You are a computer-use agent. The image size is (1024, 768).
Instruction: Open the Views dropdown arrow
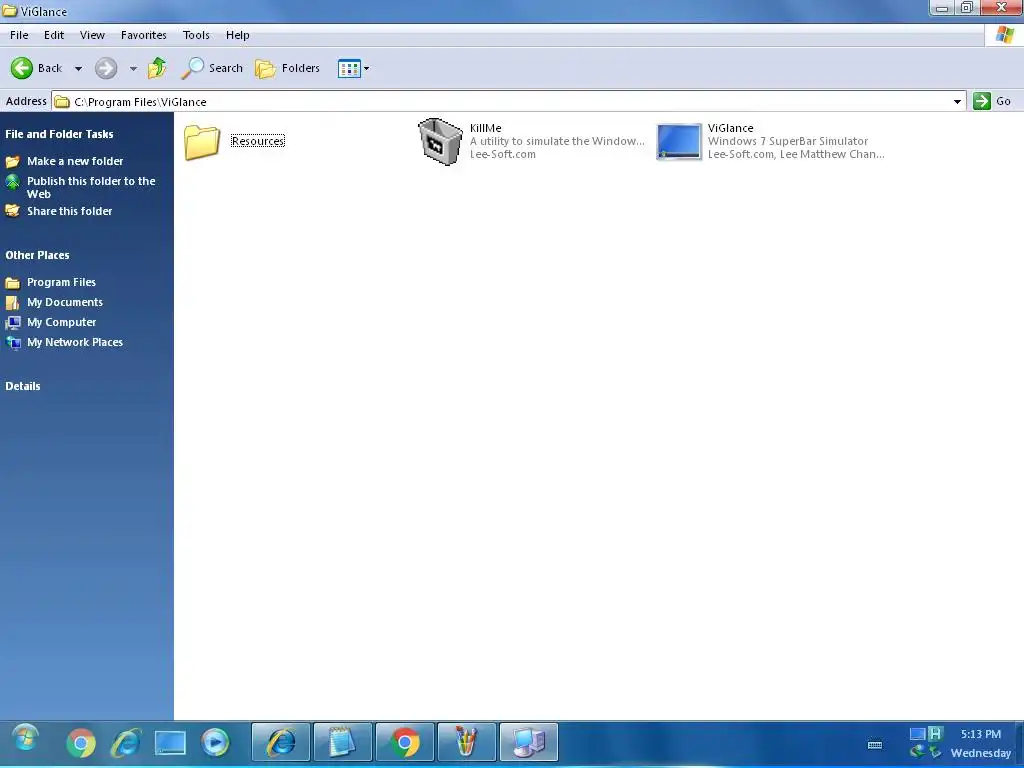click(x=366, y=68)
